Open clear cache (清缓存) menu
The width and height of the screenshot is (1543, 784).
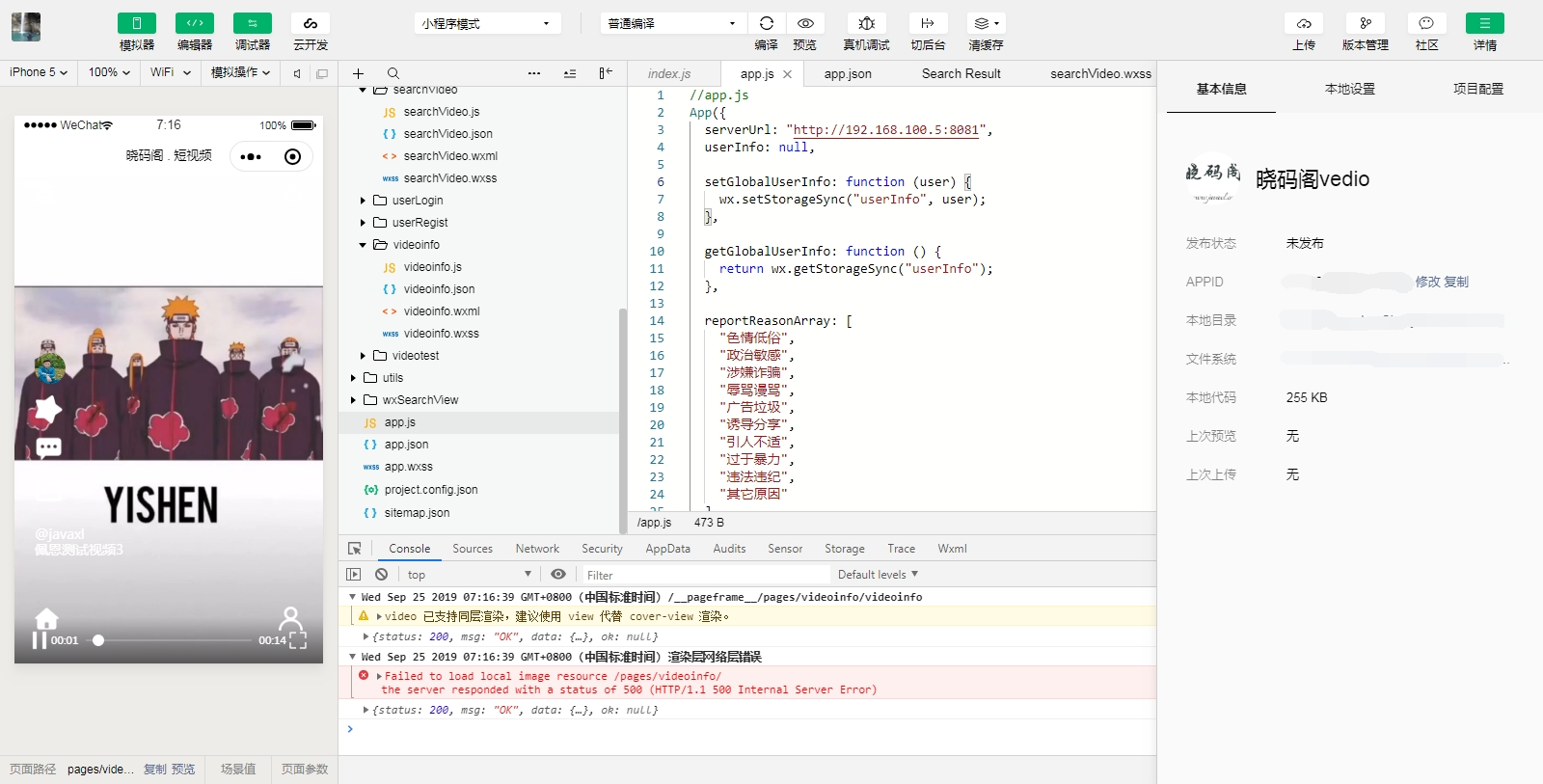986,23
